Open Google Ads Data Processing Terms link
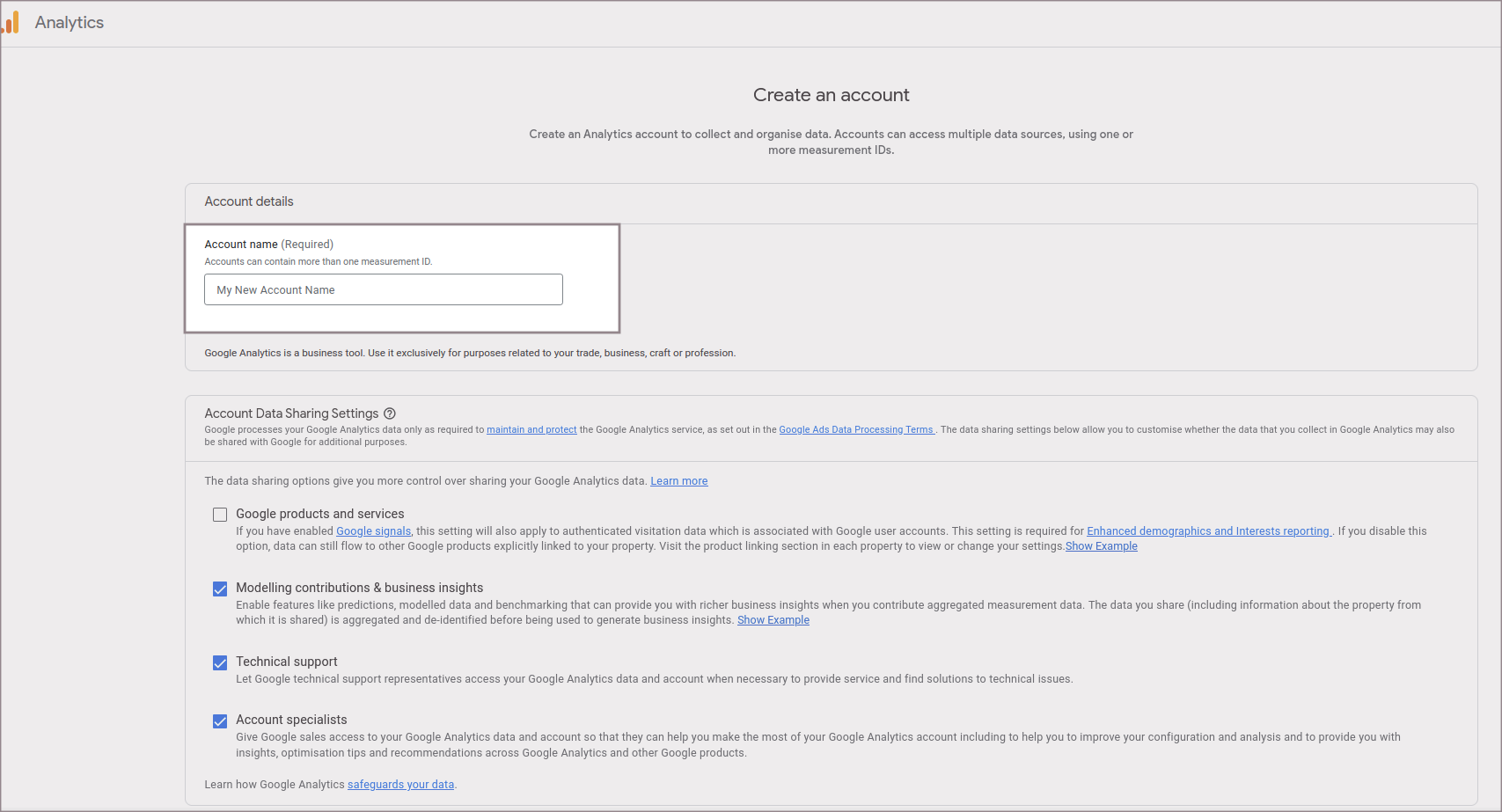 [855, 430]
